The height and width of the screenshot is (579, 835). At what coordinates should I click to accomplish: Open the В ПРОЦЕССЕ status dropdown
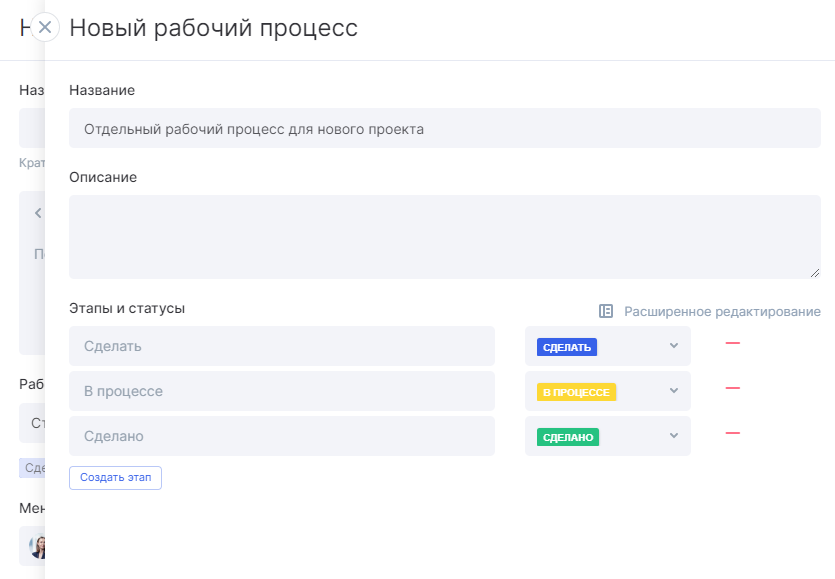point(608,391)
